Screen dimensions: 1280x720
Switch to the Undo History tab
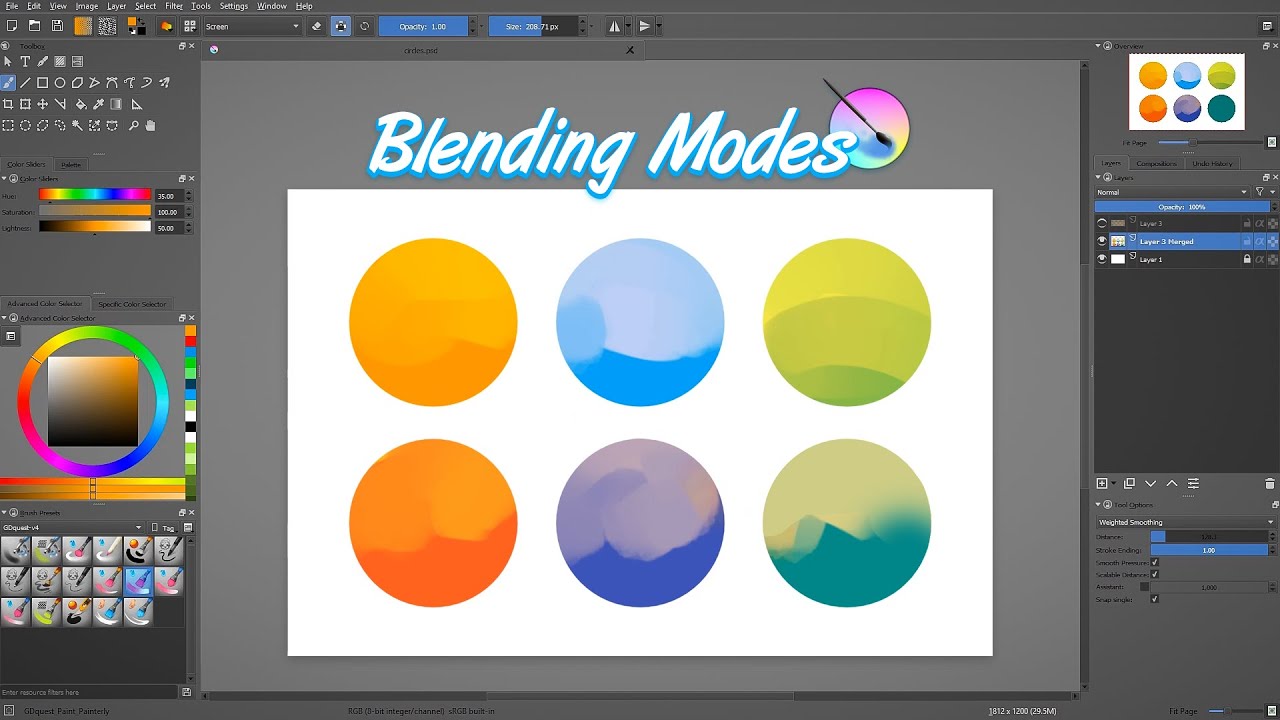point(1213,163)
